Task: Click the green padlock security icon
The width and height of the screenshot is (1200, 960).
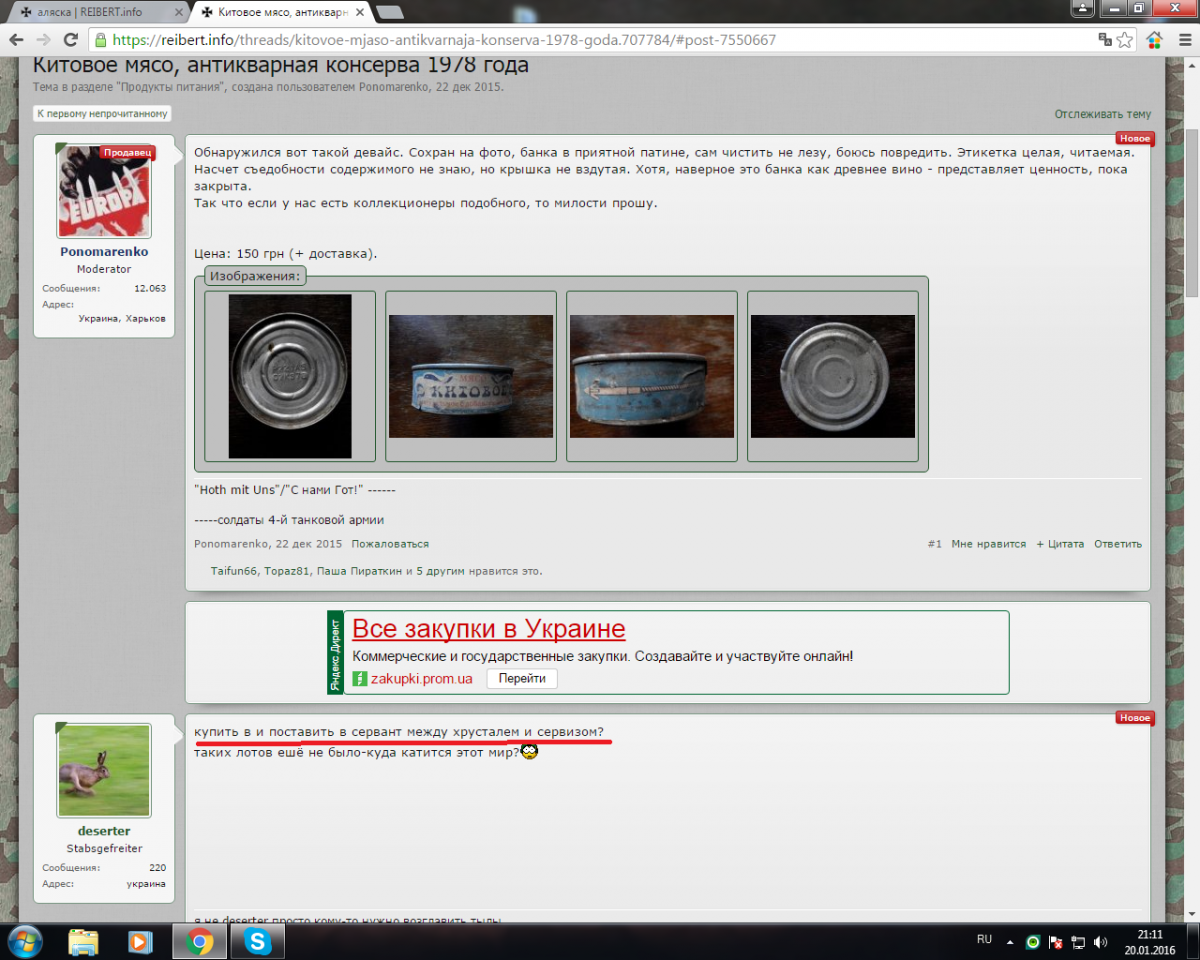Action: click(99, 40)
